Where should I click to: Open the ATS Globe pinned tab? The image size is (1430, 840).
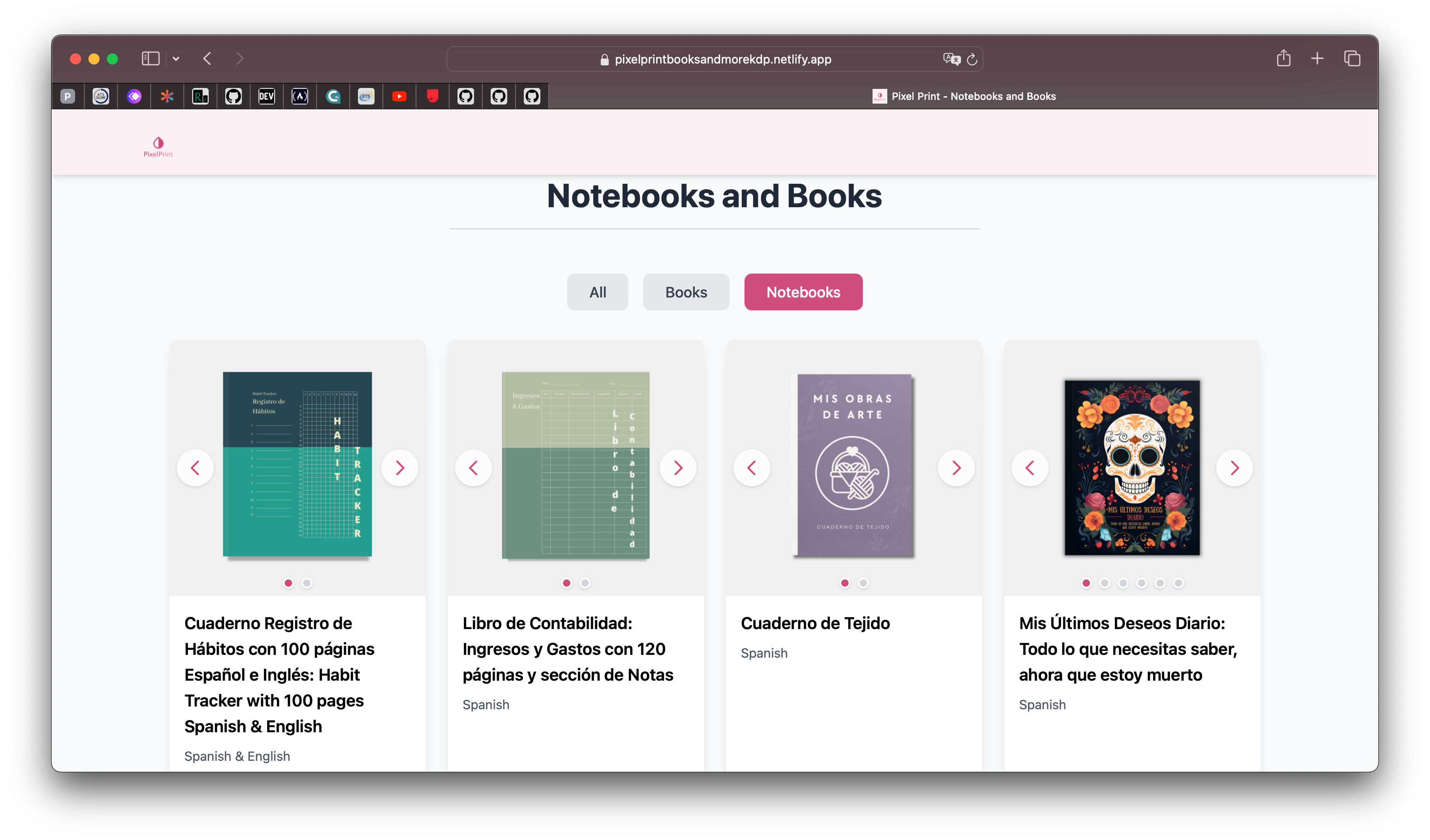(x=101, y=96)
